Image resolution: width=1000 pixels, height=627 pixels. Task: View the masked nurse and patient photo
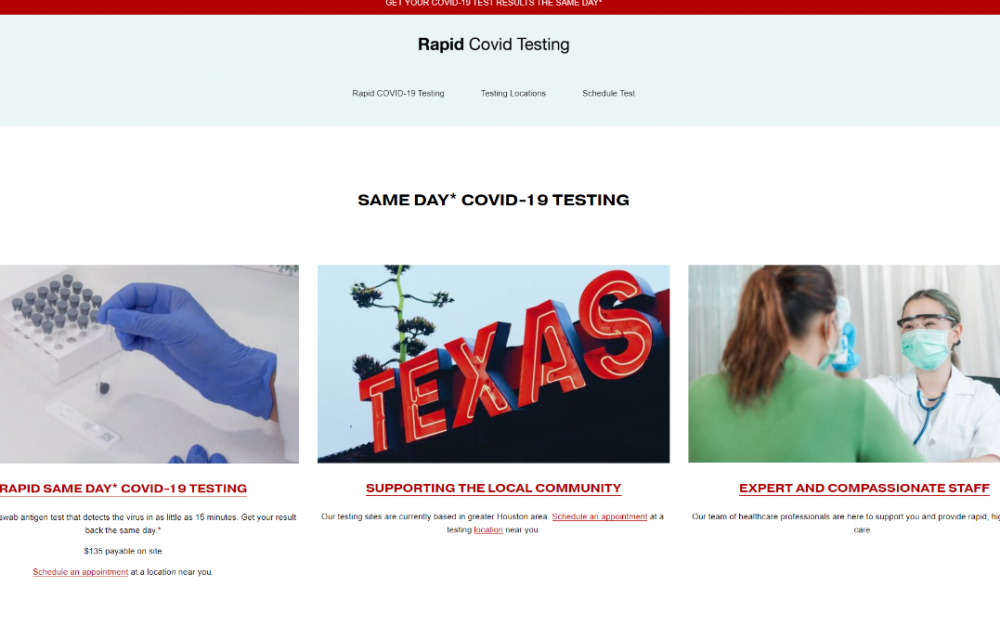pyautogui.click(x=844, y=364)
